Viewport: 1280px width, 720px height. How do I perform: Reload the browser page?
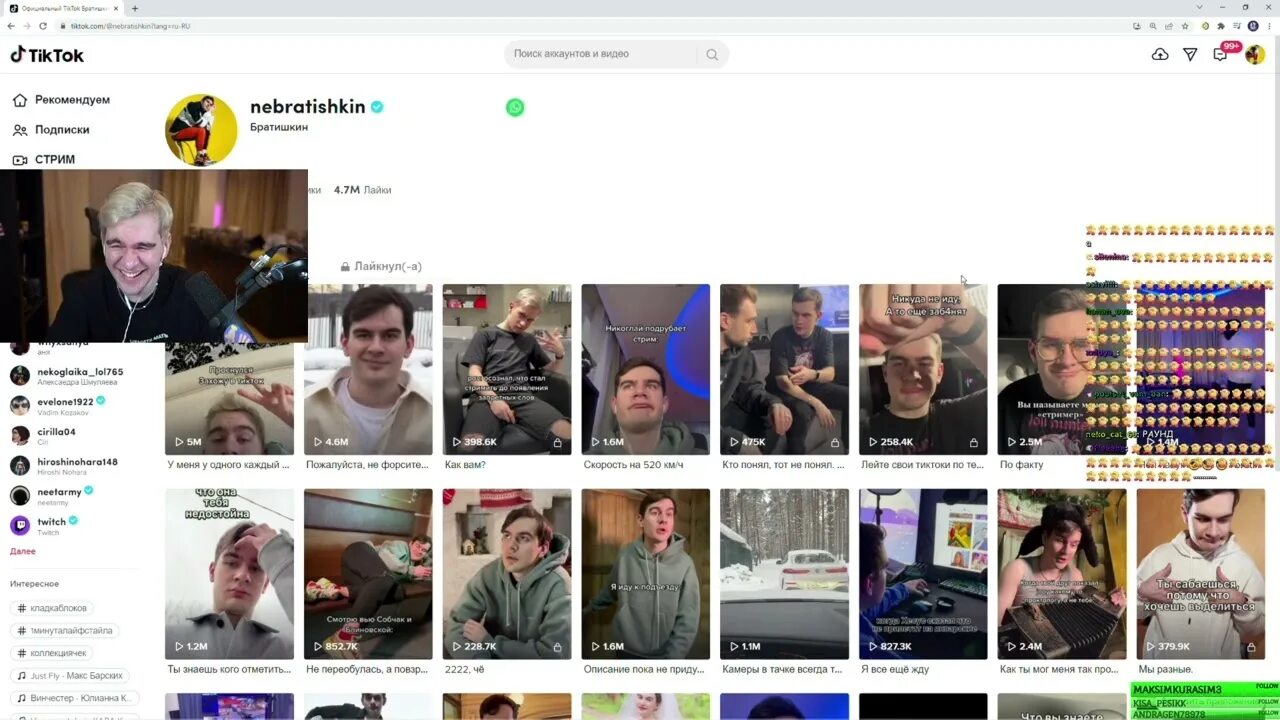point(42,26)
